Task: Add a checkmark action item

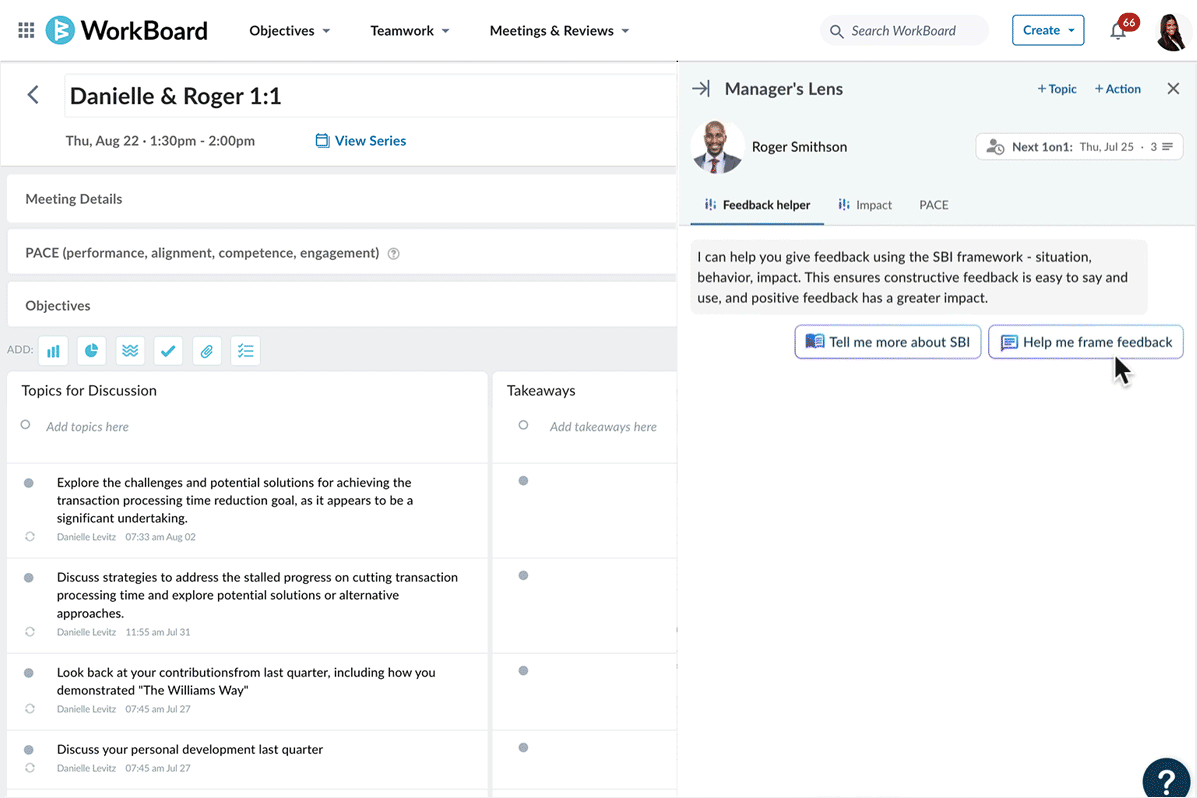Action: (x=168, y=351)
